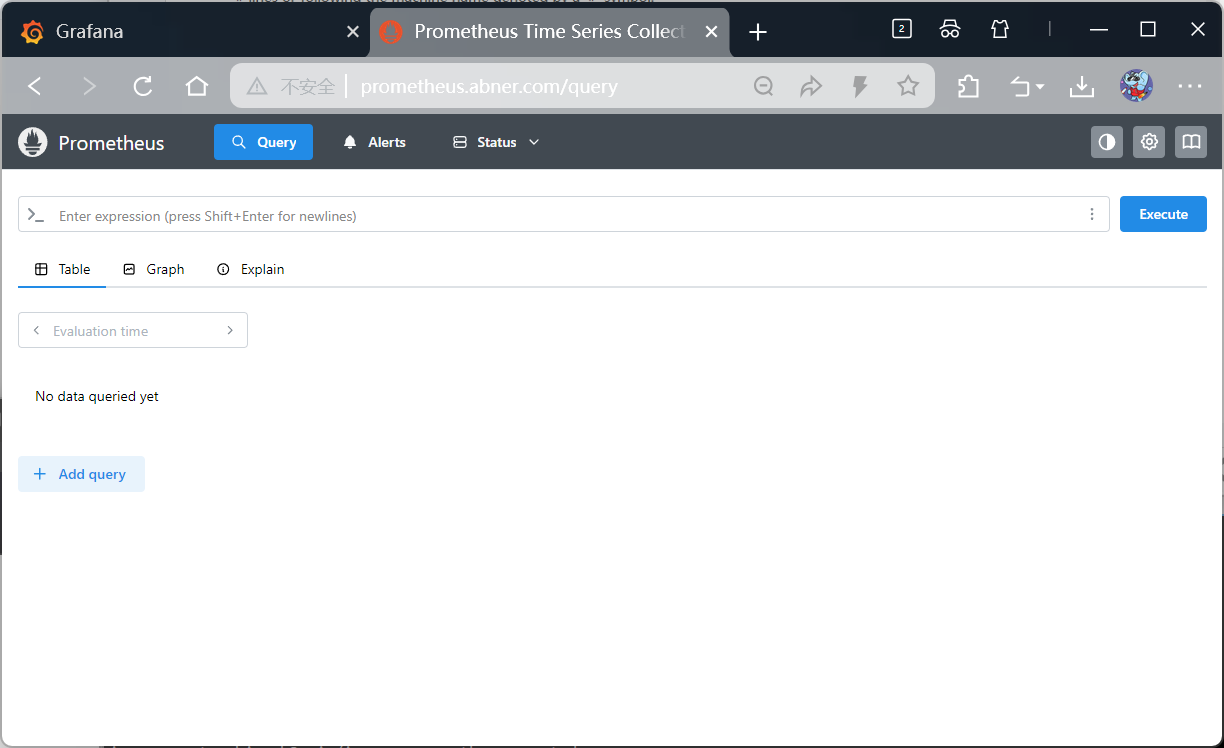This screenshot has height=748, width=1224.
Task: Click the user profile avatar
Action: point(1136,86)
